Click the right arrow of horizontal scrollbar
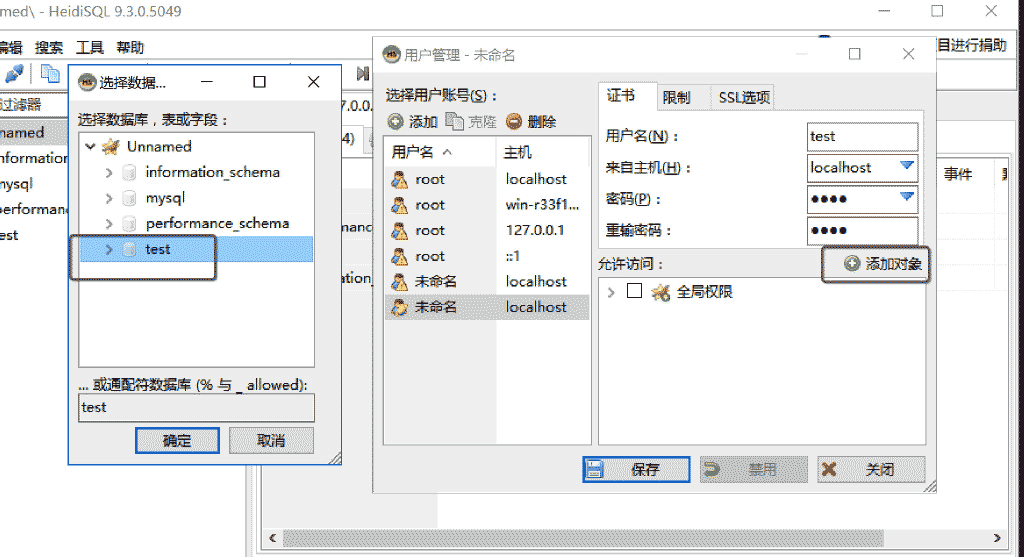This screenshot has height=557, width=1024. click(997, 538)
